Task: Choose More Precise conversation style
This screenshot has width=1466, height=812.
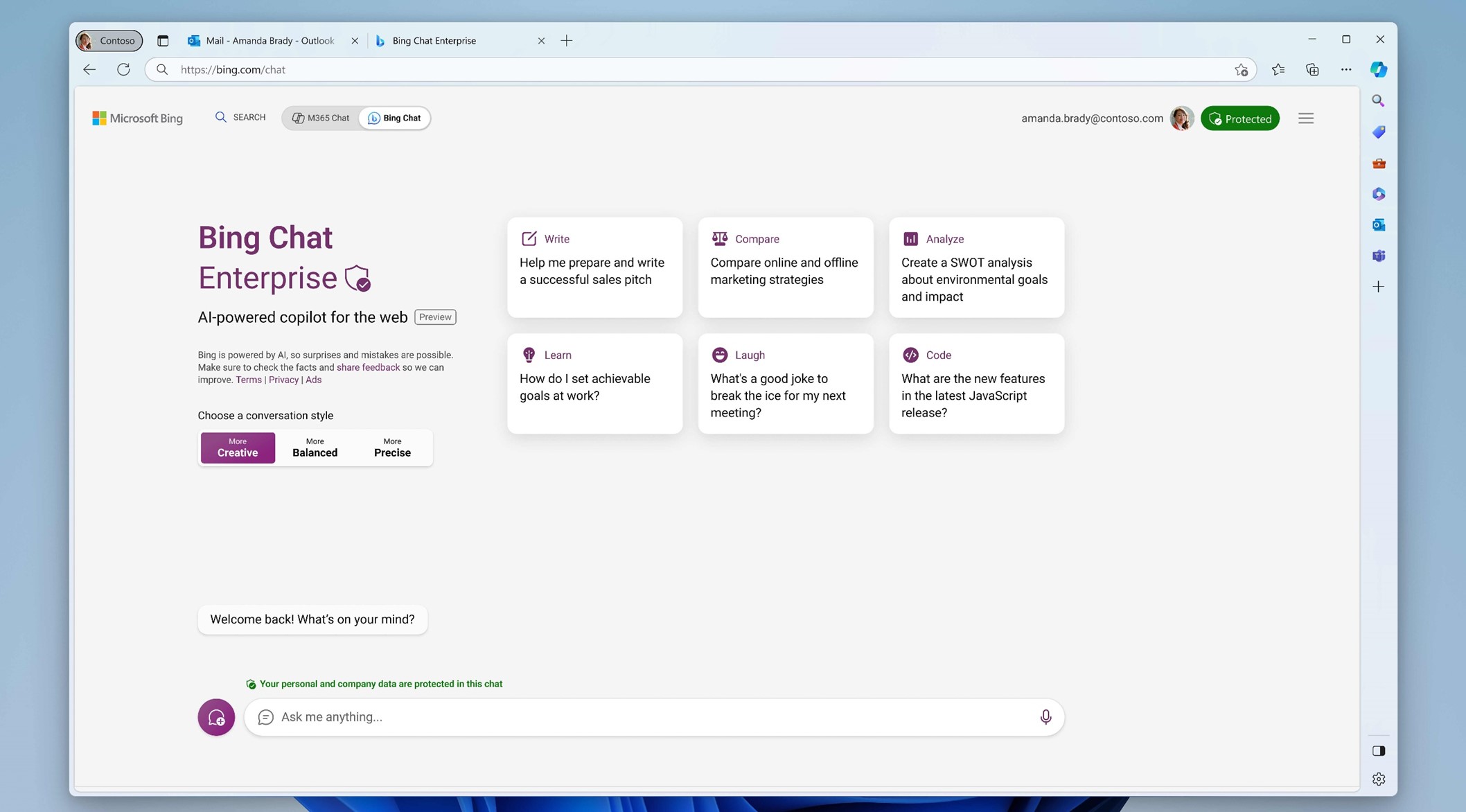Action: [391, 448]
